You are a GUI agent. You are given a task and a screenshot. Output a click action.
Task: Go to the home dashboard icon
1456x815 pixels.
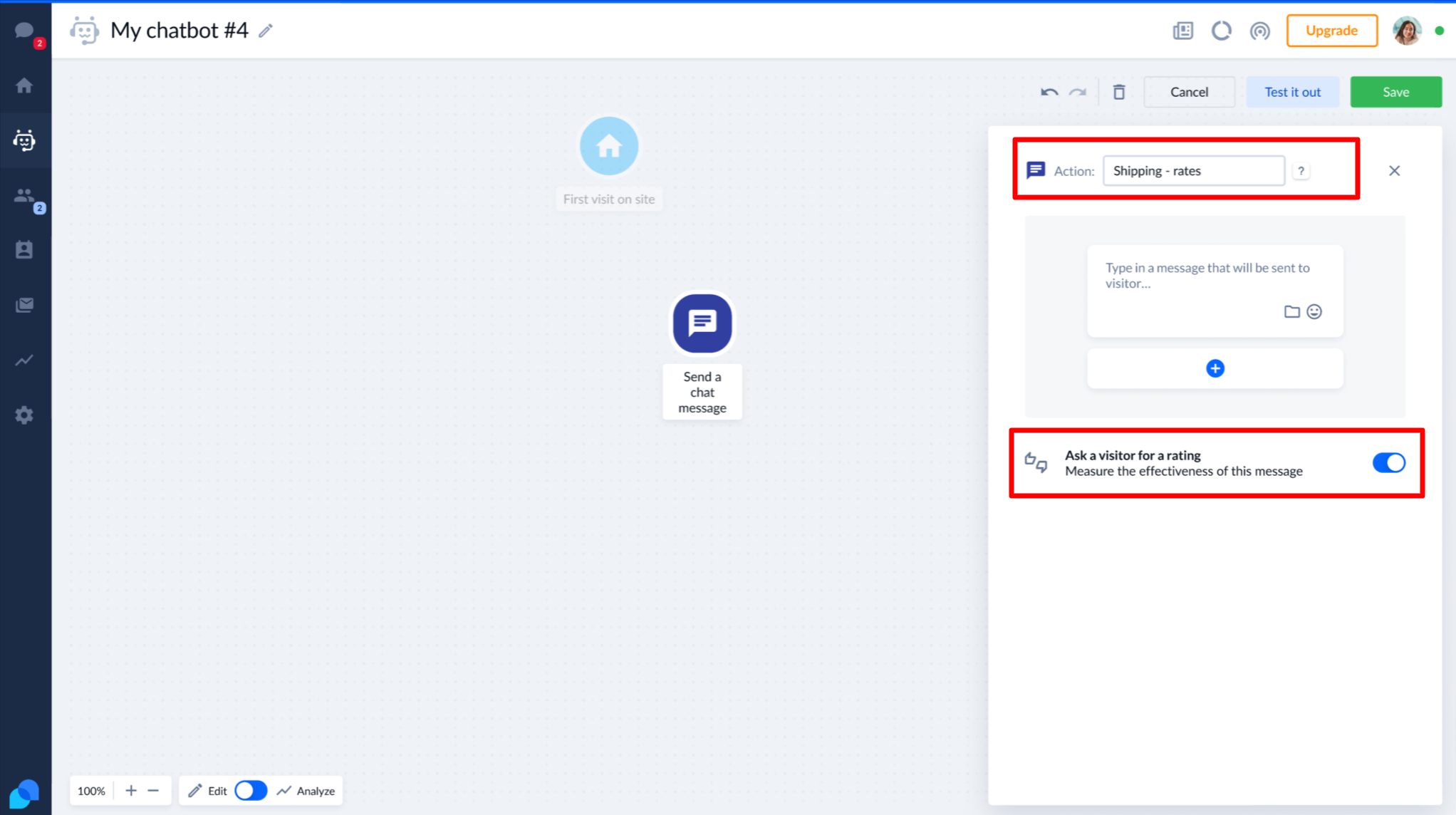pyautogui.click(x=24, y=85)
